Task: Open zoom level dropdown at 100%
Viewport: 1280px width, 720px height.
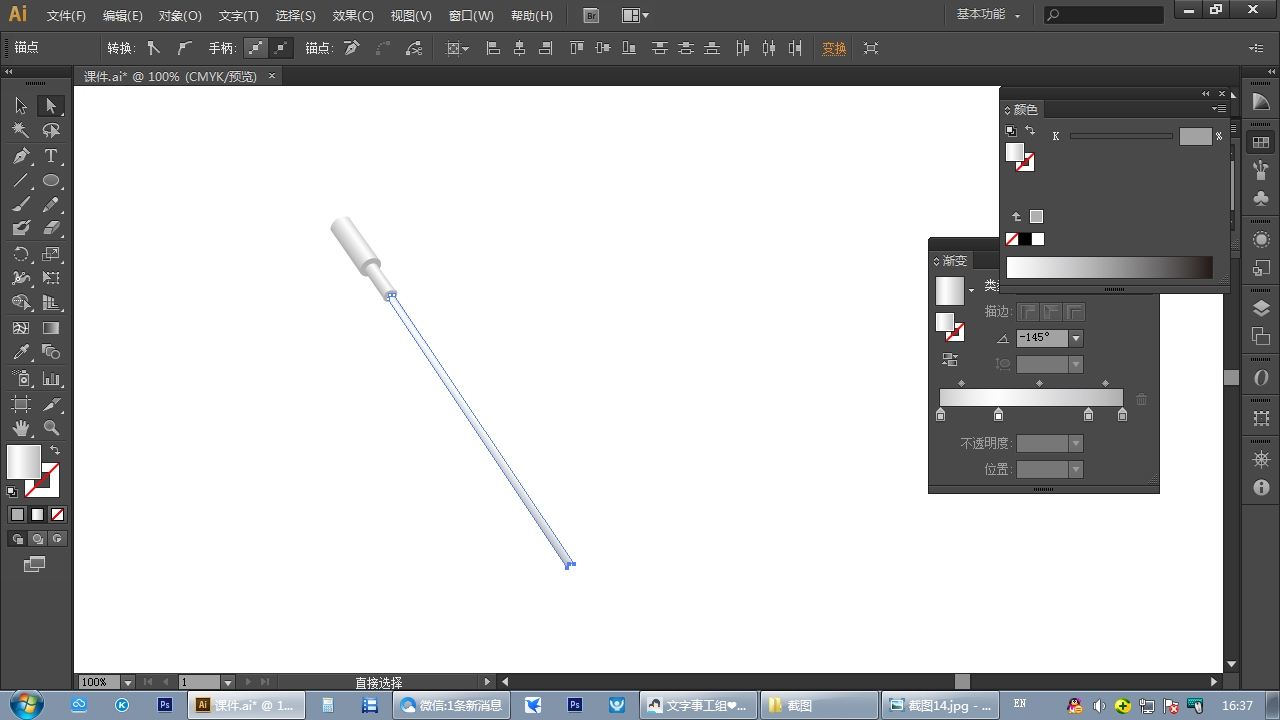Action: click(128, 682)
